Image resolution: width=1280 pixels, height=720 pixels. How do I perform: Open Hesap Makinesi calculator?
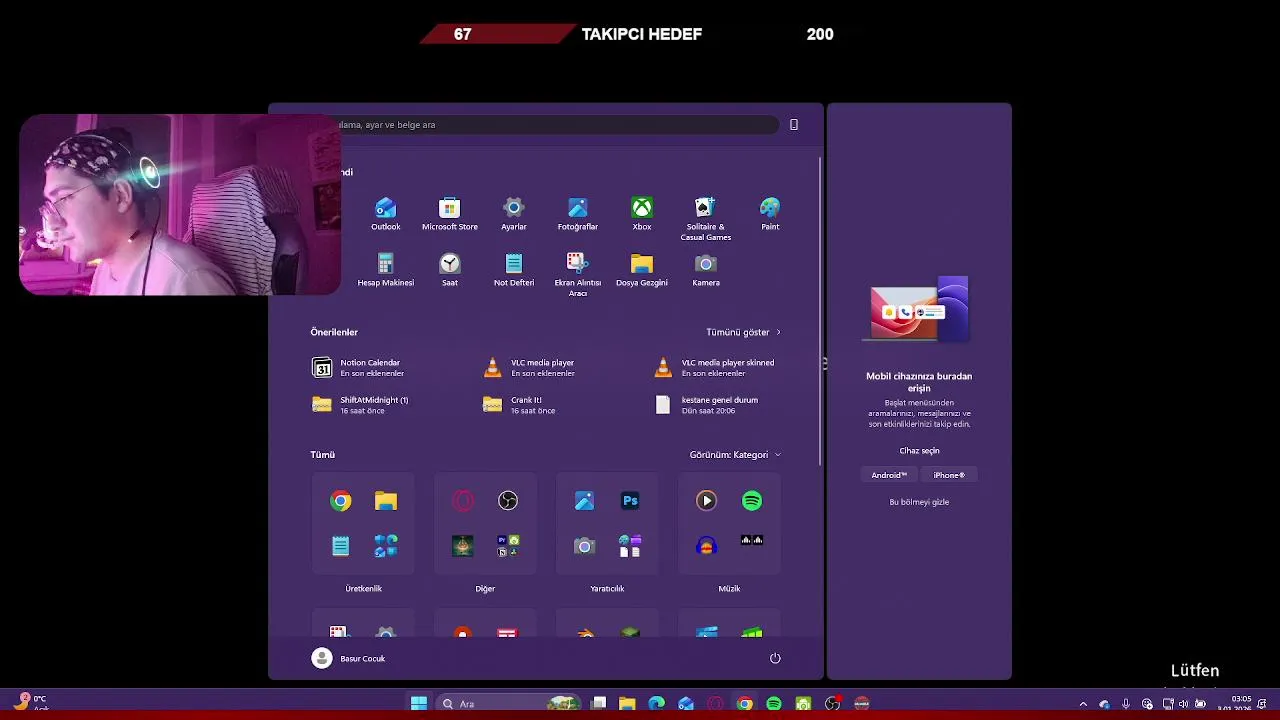[x=385, y=270]
